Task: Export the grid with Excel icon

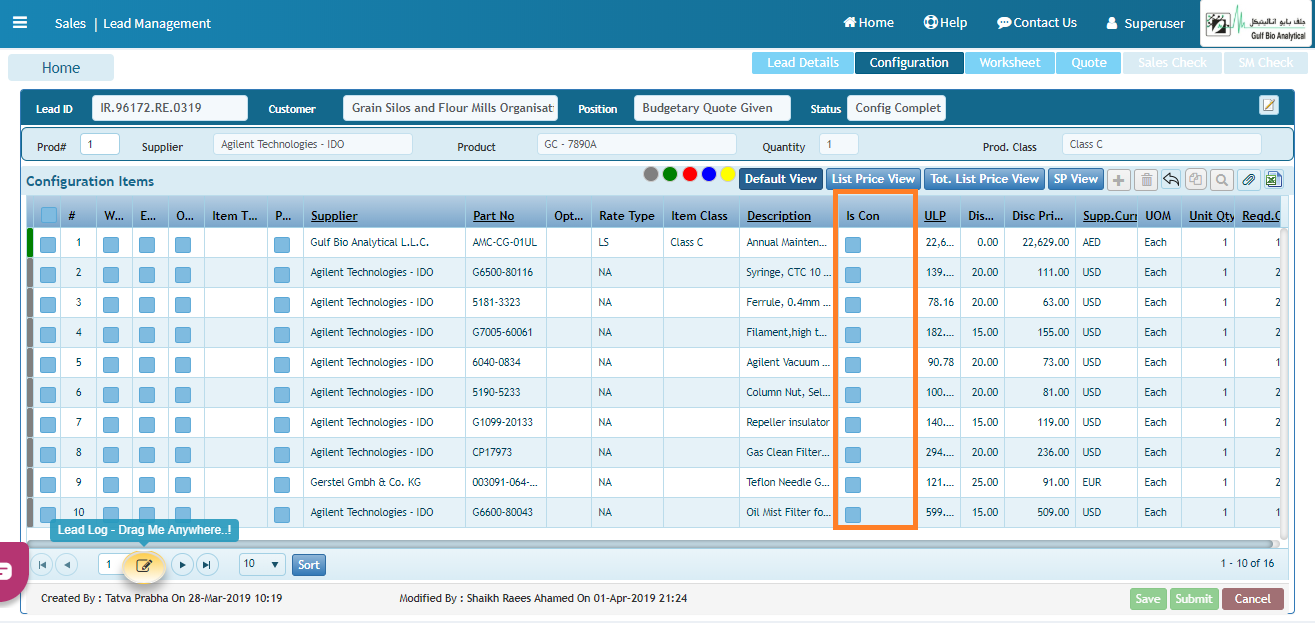Action: 1273,180
